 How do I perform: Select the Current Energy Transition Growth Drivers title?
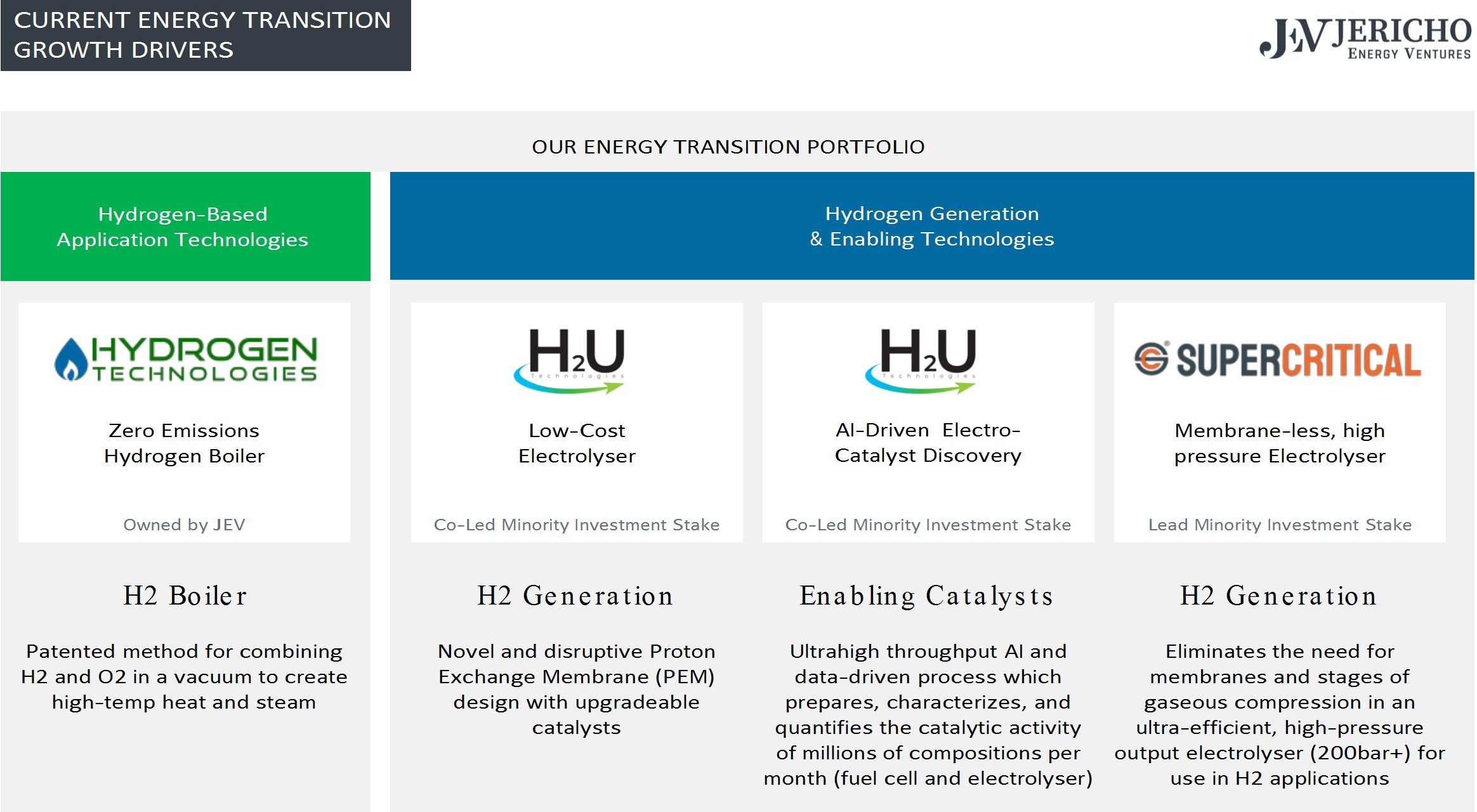(202, 35)
